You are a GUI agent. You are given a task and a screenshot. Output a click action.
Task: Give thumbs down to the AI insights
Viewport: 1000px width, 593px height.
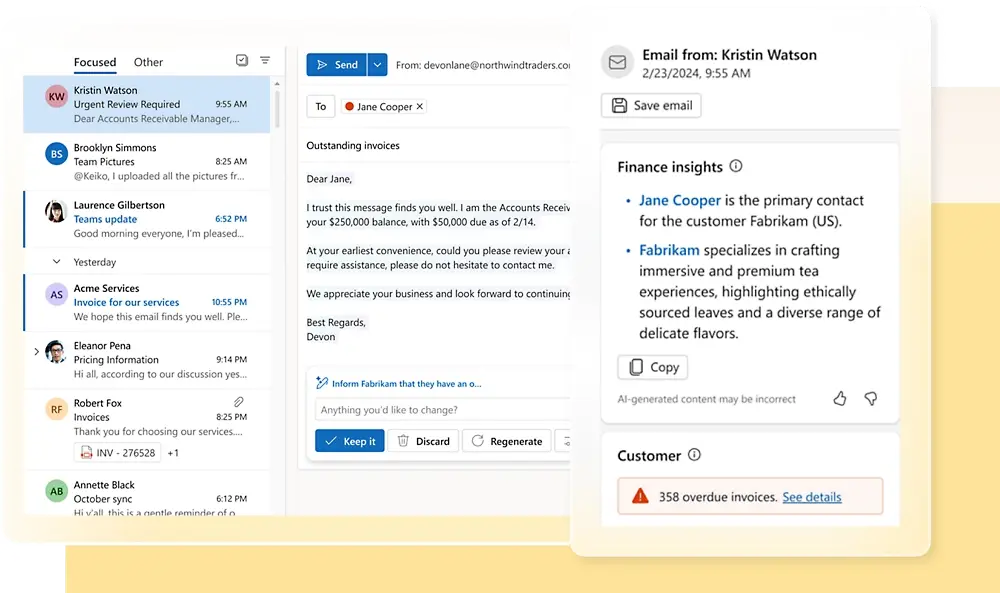pyautogui.click(x=871, y=399)
